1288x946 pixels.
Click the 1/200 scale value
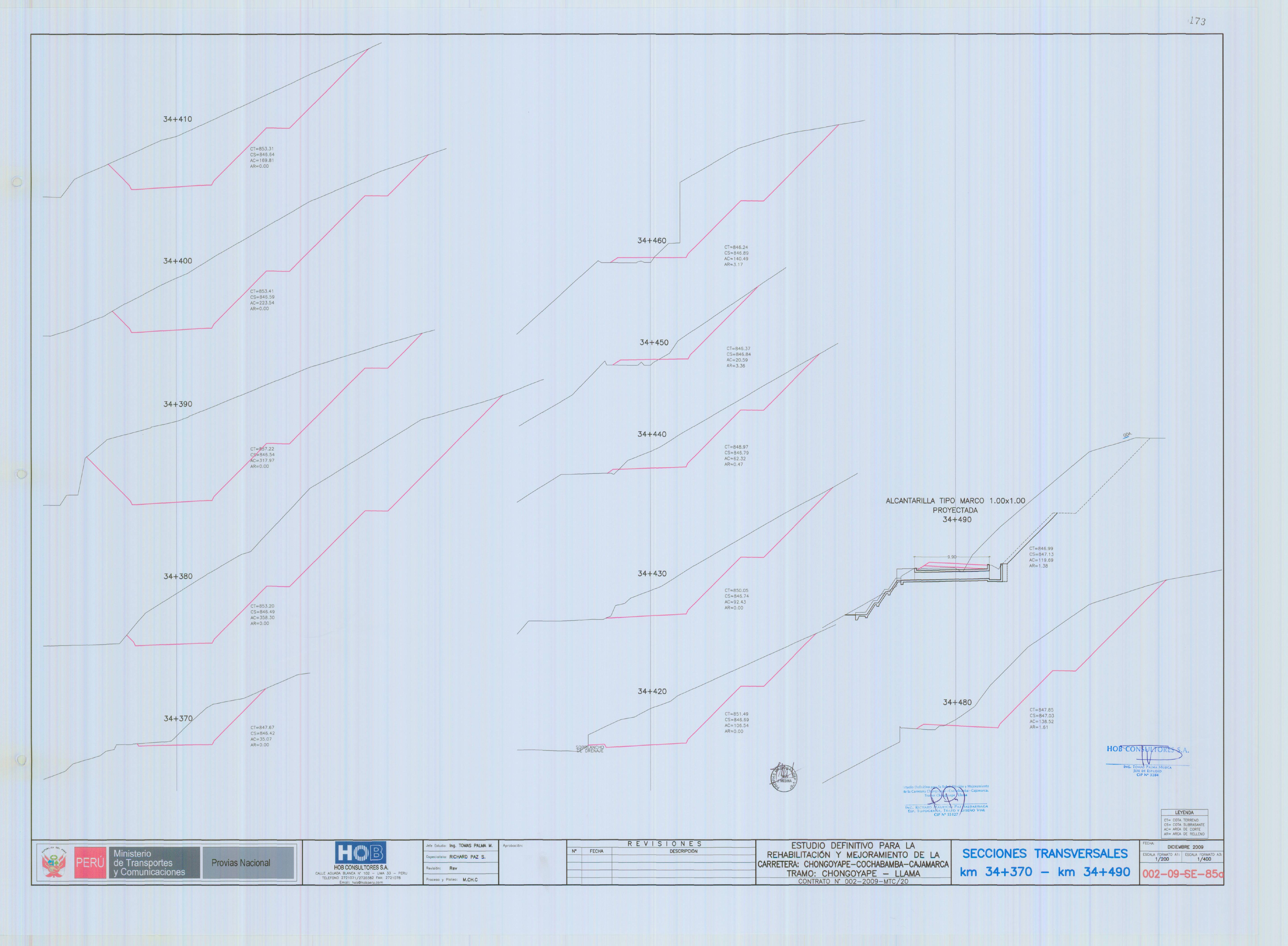tap(1161, 859)
